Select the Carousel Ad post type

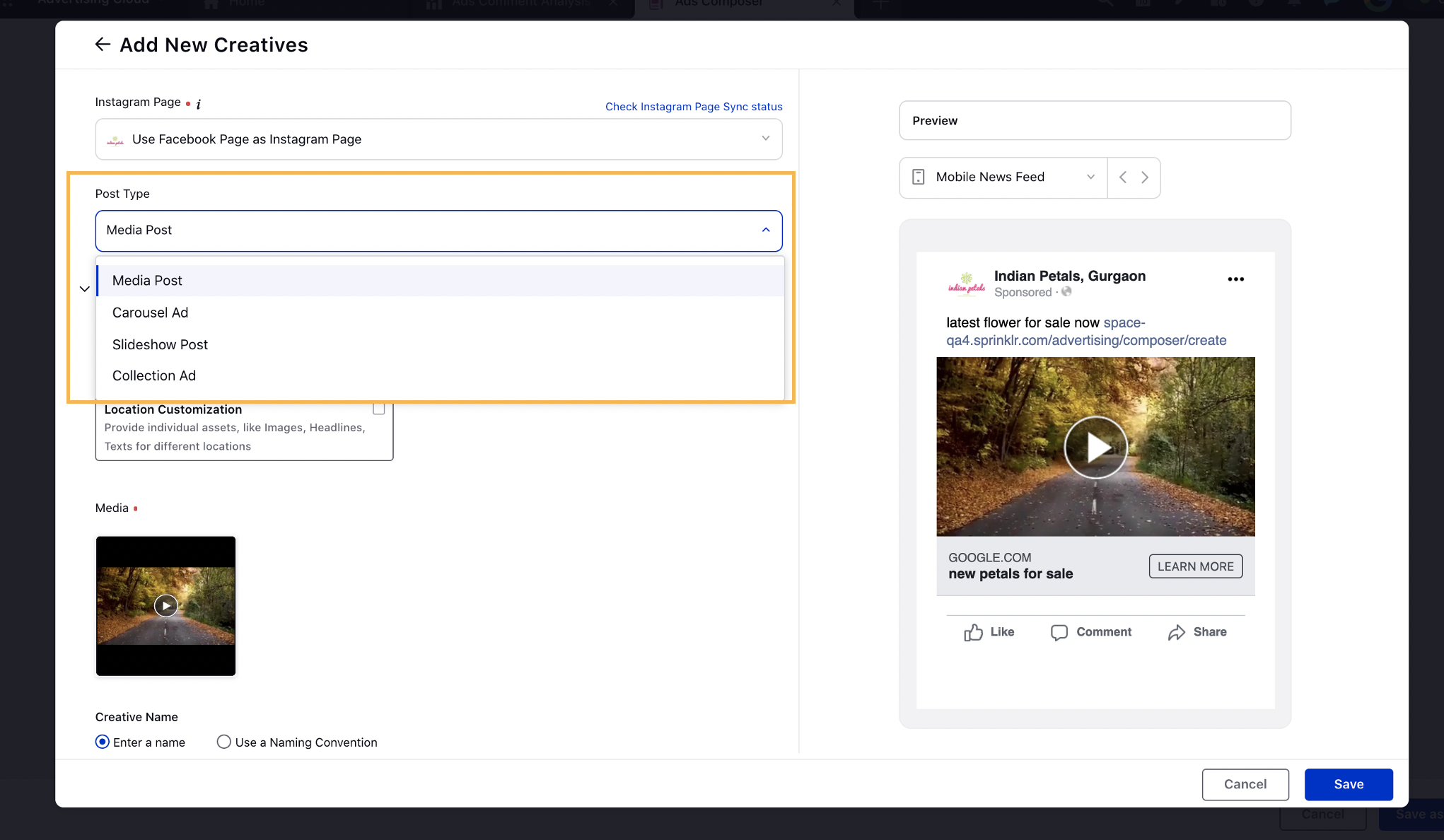click(x=150, y=312)
